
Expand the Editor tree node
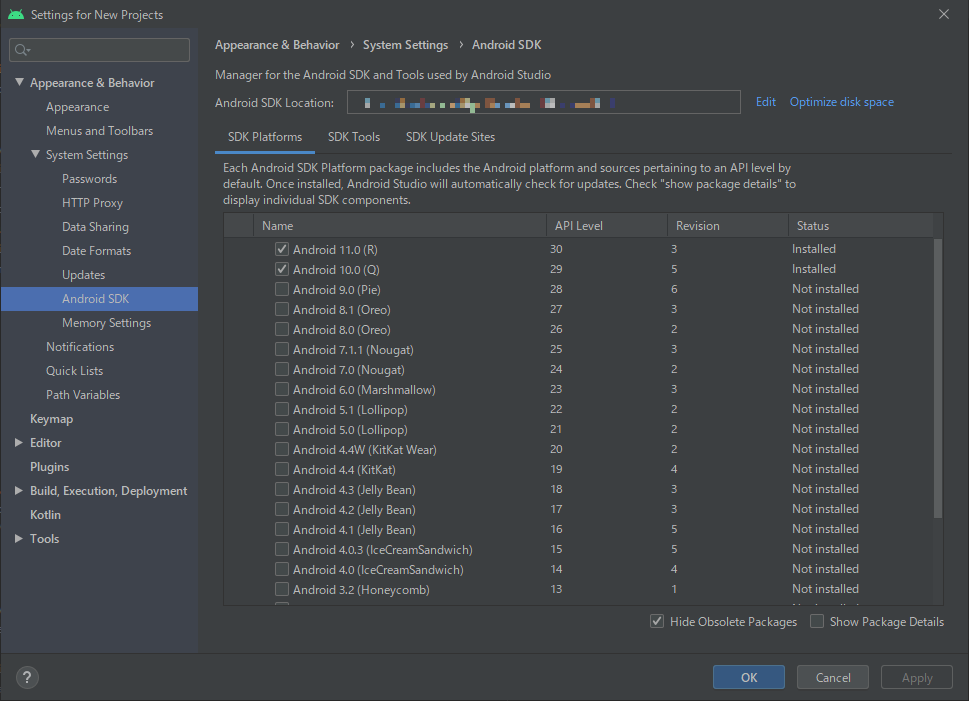(x=19, y=443)
